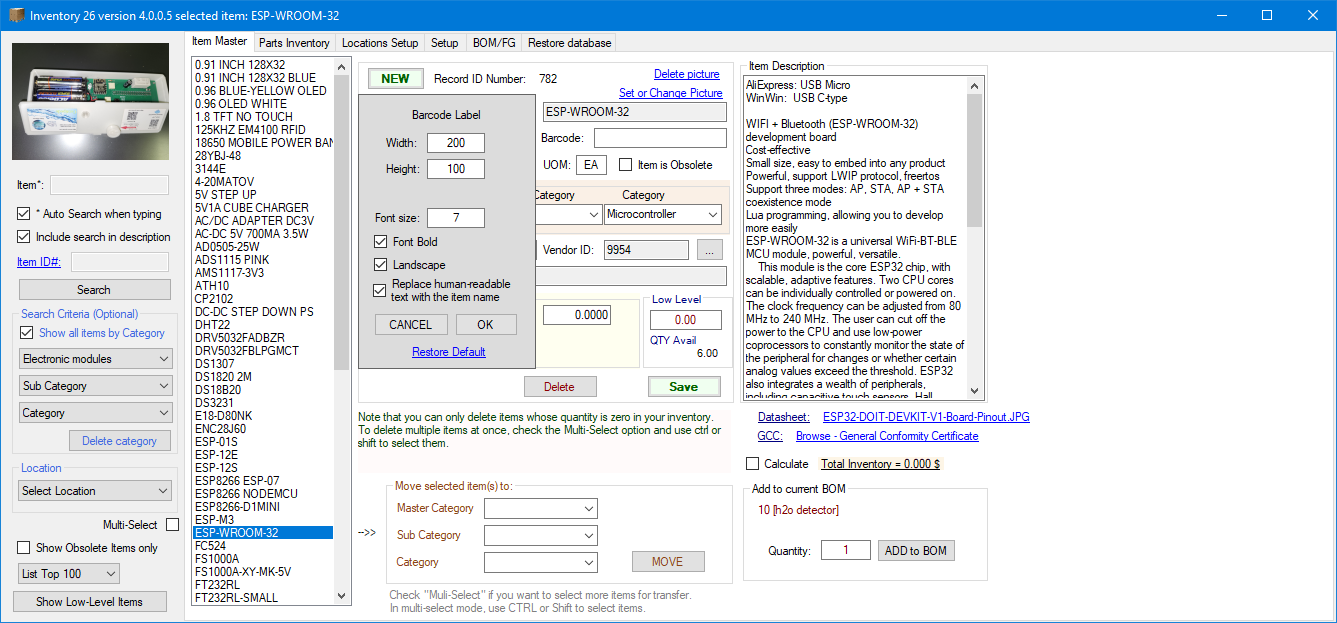
Task: Switch to the BOM/FG tab
Action: [494, 43]
